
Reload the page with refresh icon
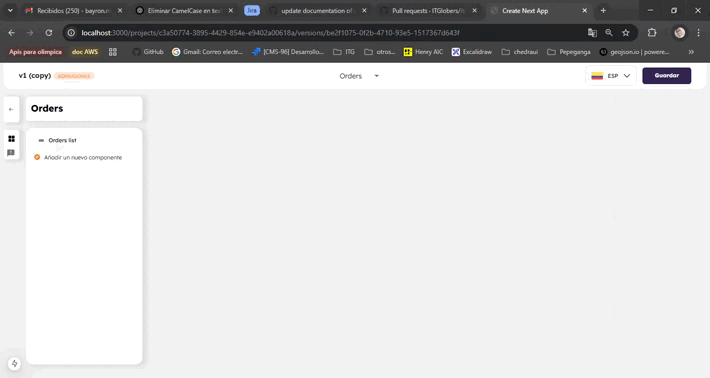click(49, 33)
